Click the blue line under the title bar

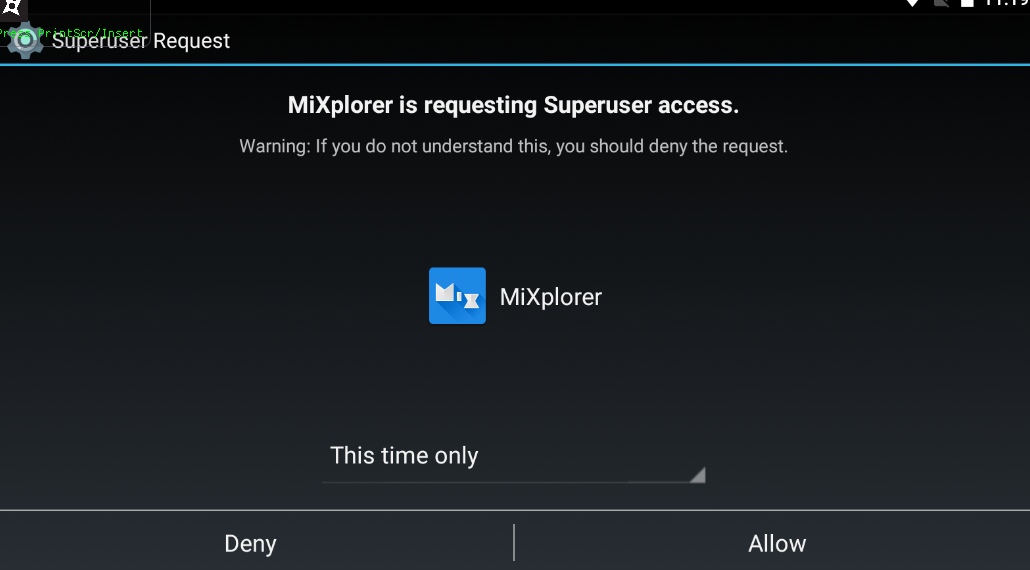[x=515, y=64]
